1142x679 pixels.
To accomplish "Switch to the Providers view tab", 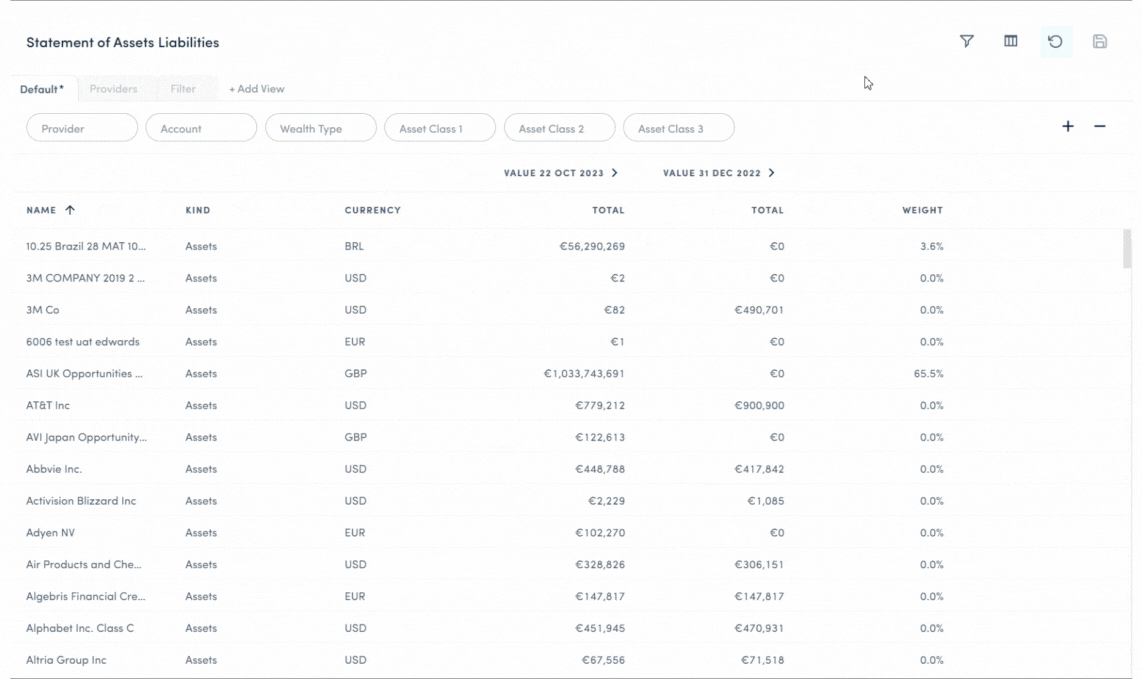I will [x=113, y=89].
